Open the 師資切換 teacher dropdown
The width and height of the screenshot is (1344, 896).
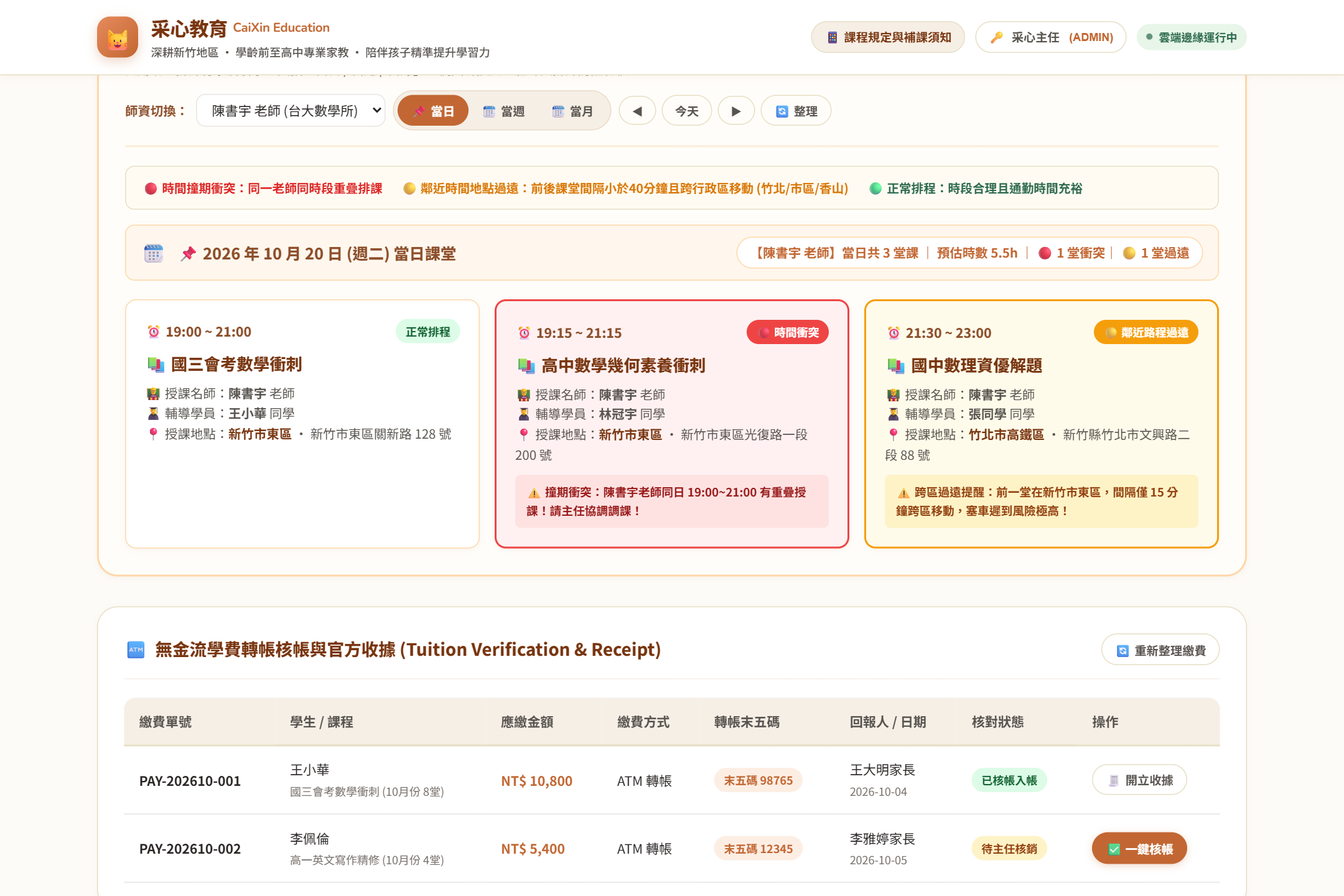[x=291, y=111]
